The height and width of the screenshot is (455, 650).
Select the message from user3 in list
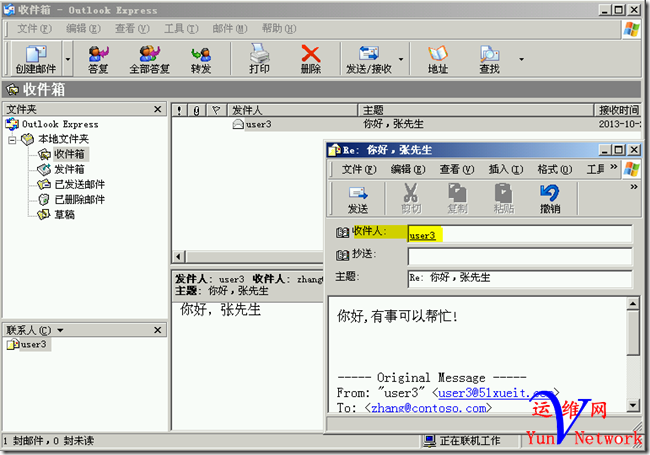tap(406, 124)
